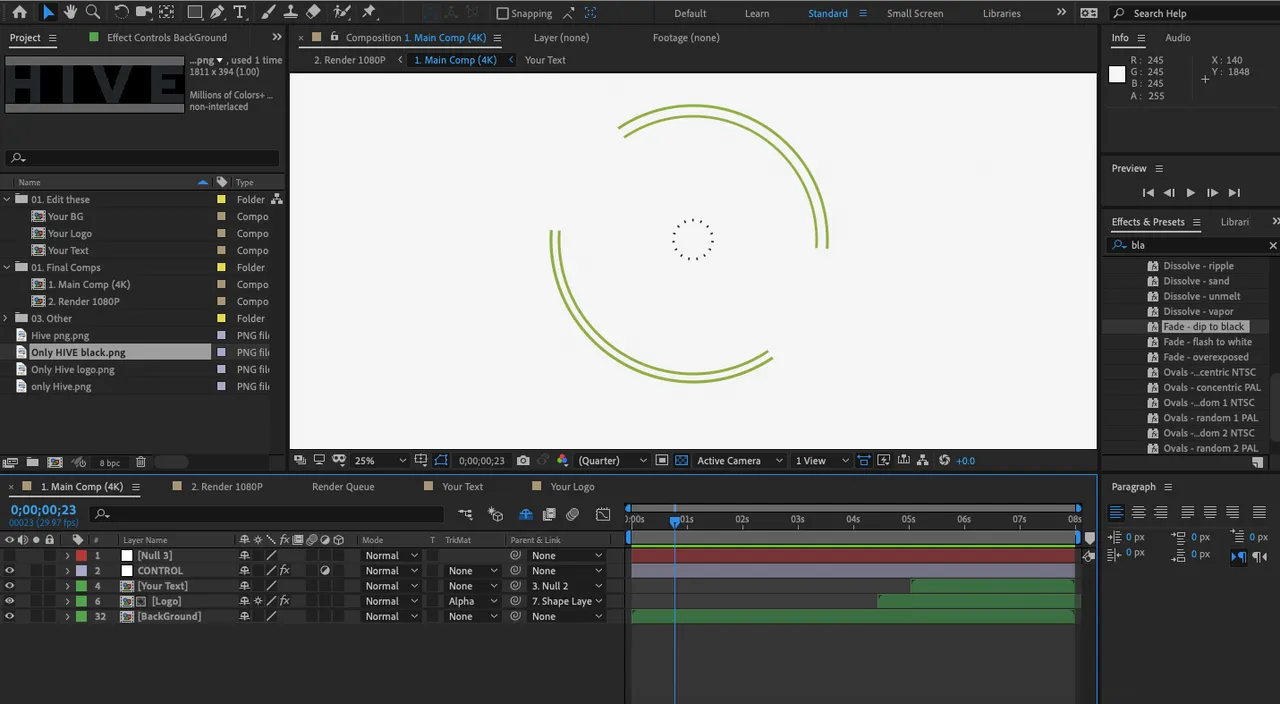The image size is (1280, 704).
Task: Open the Your Logo timeline tab
Action: click(572, 487)
